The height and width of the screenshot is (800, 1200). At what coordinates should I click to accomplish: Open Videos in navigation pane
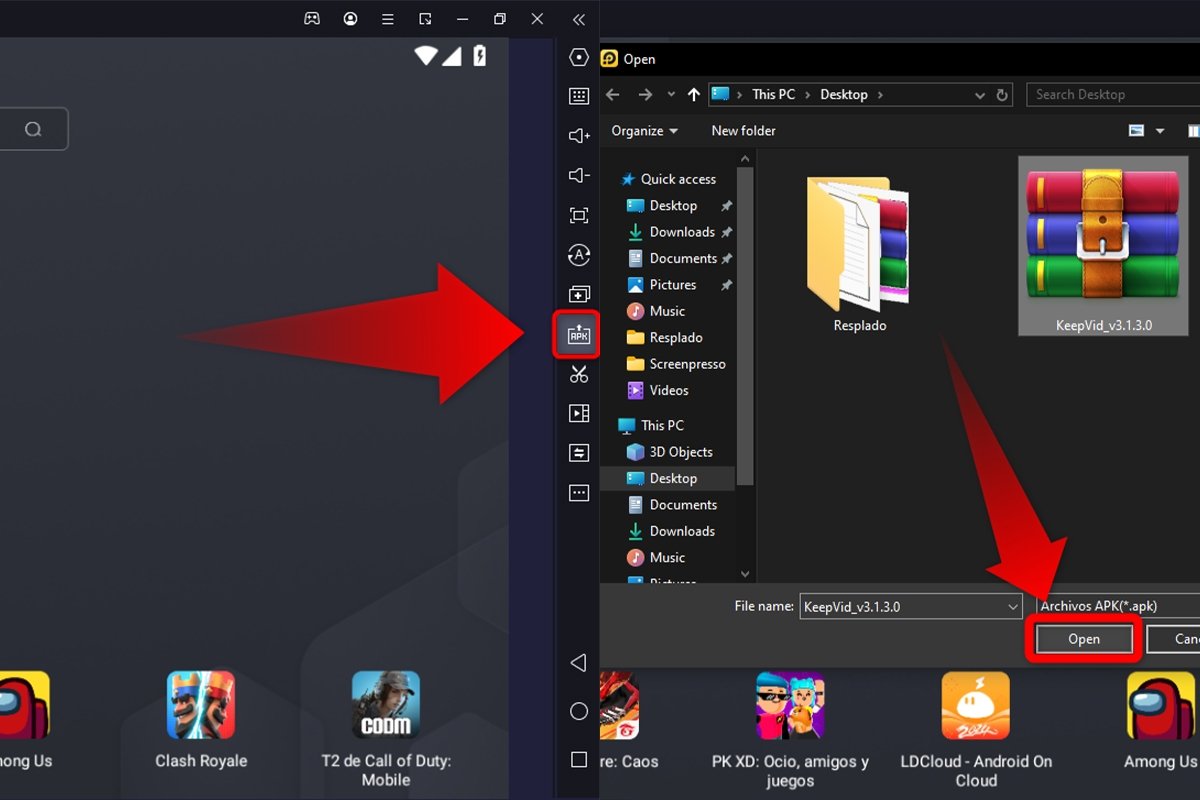pos(669,391)
